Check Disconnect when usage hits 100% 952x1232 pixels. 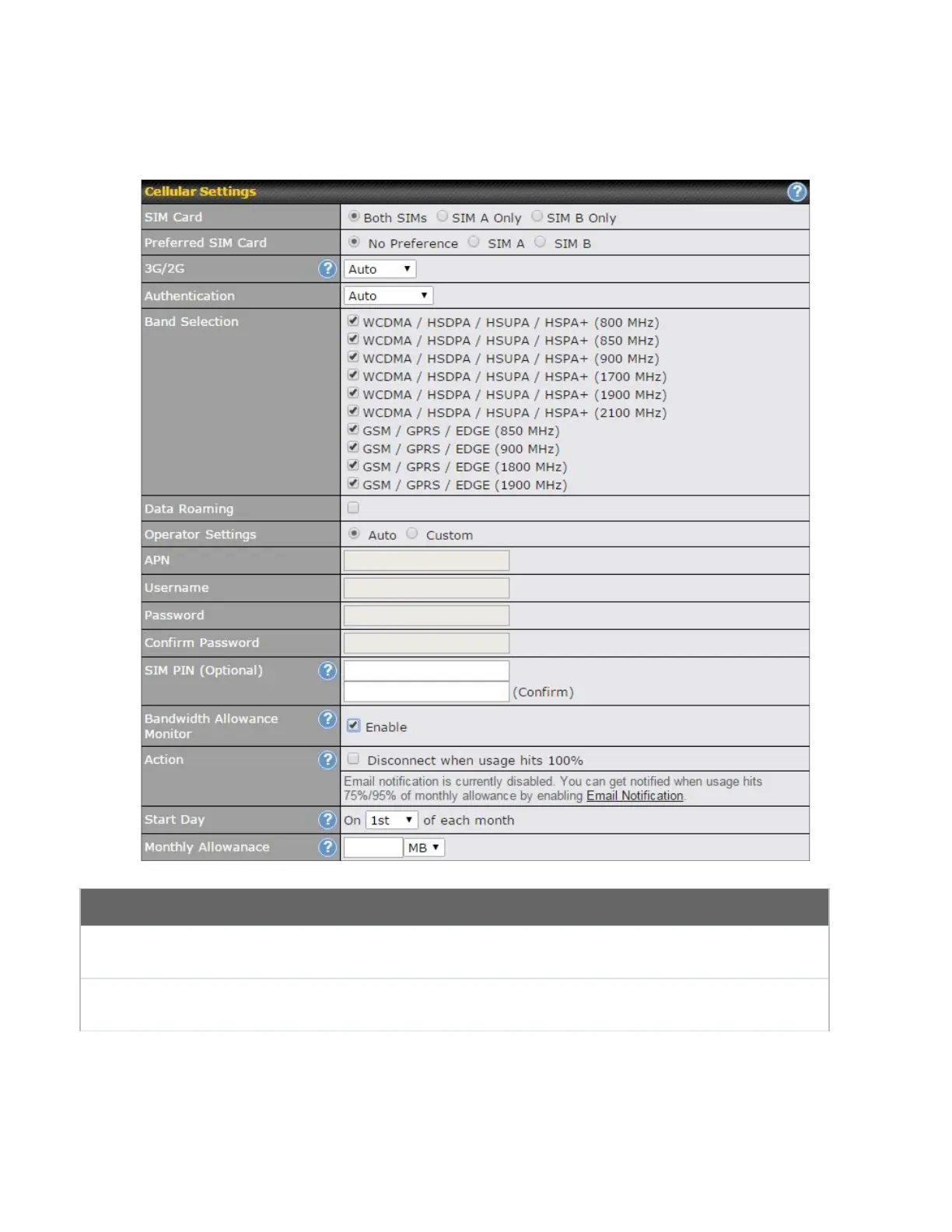353,759
